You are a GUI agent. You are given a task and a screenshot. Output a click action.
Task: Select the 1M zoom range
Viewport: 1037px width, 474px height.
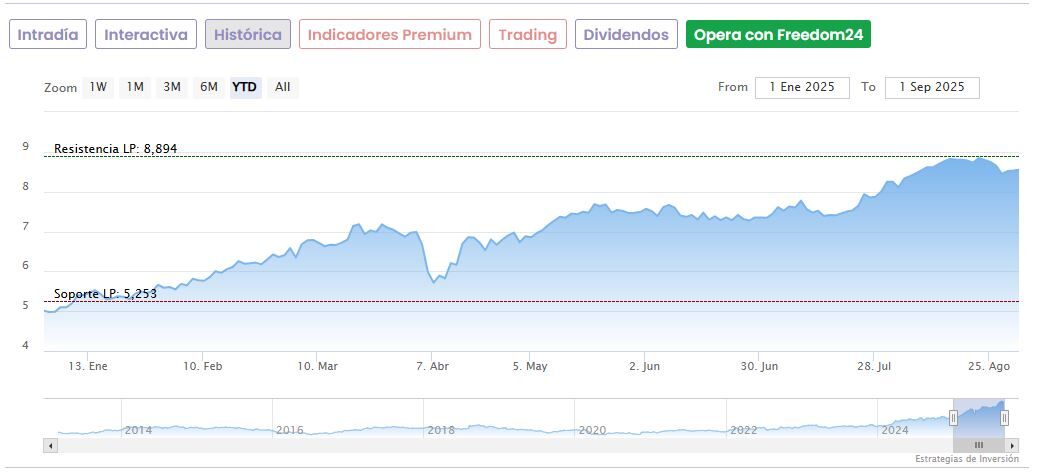pyautogui.click(x=135, y=87)
